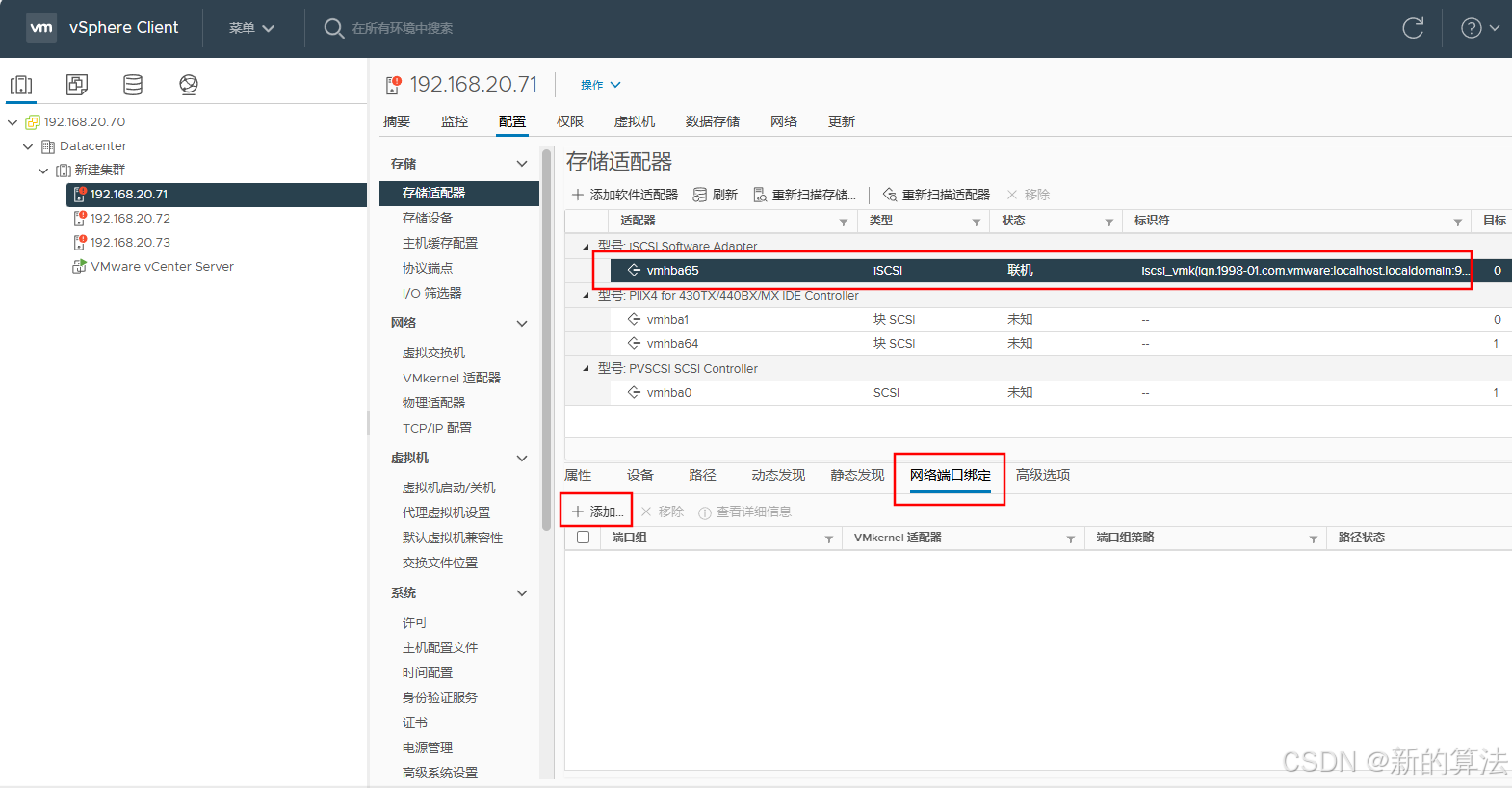
Task: Collapse the 192.168.20.70 tree node
Action: (x=13, y=122)
